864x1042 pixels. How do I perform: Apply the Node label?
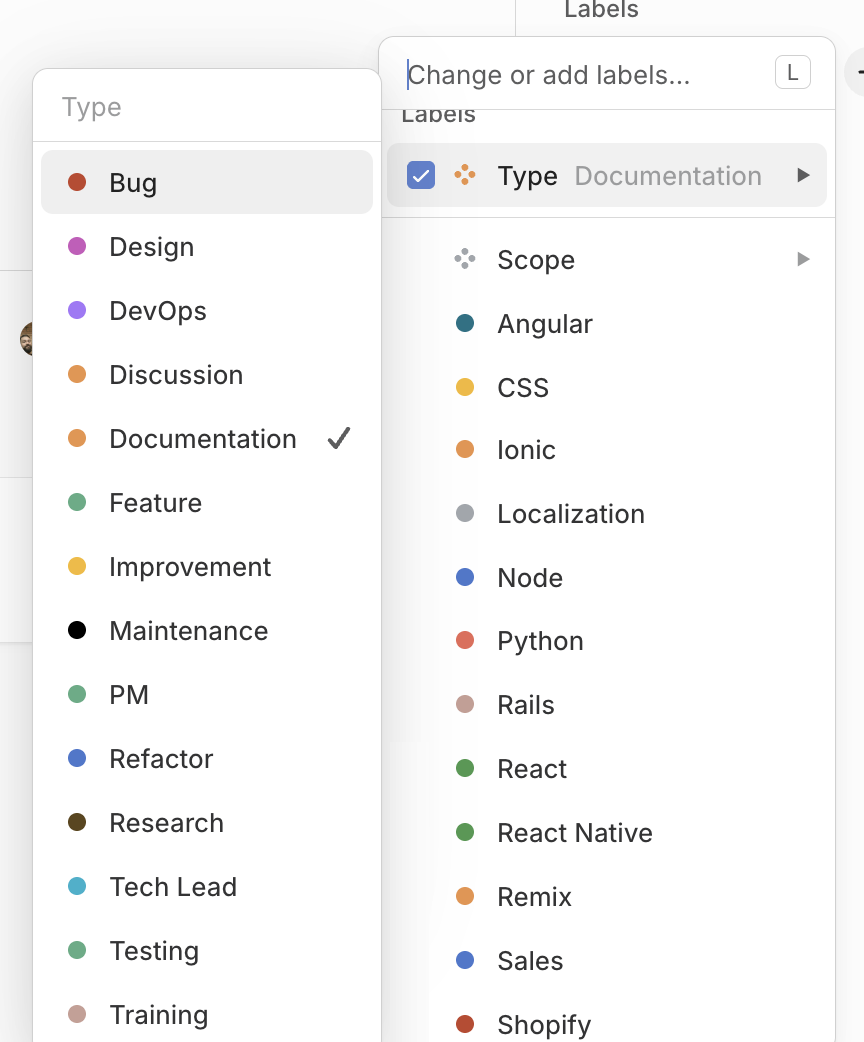607,577
